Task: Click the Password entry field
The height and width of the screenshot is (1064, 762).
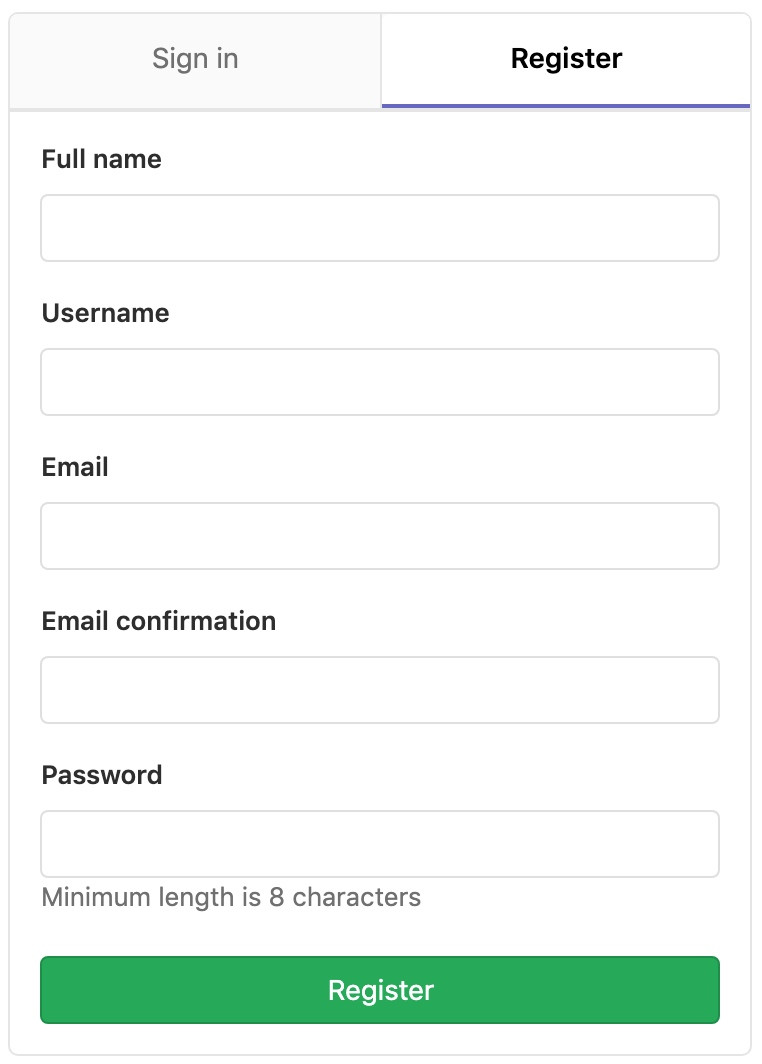Action: [380, 844]
